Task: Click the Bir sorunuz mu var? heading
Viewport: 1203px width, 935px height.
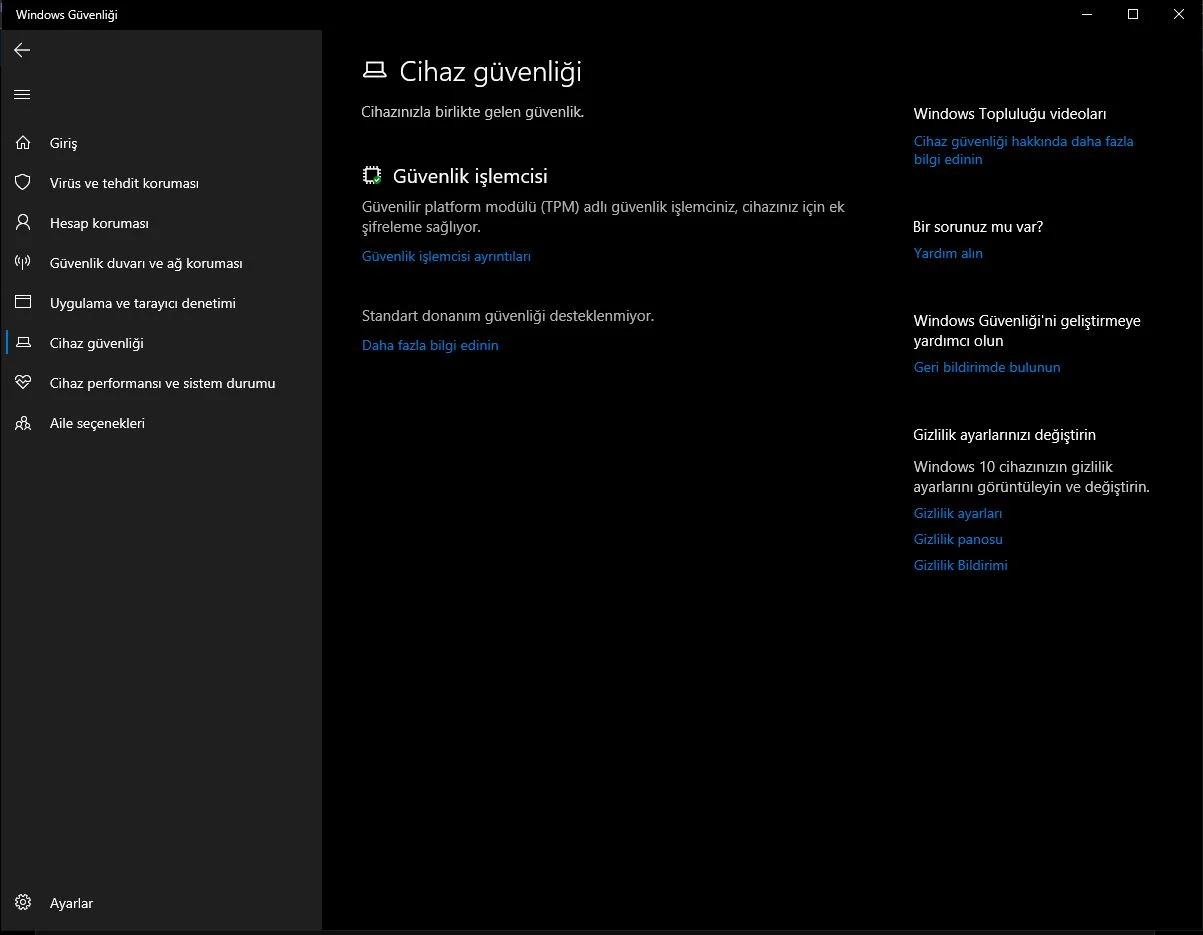Action: 978,227
